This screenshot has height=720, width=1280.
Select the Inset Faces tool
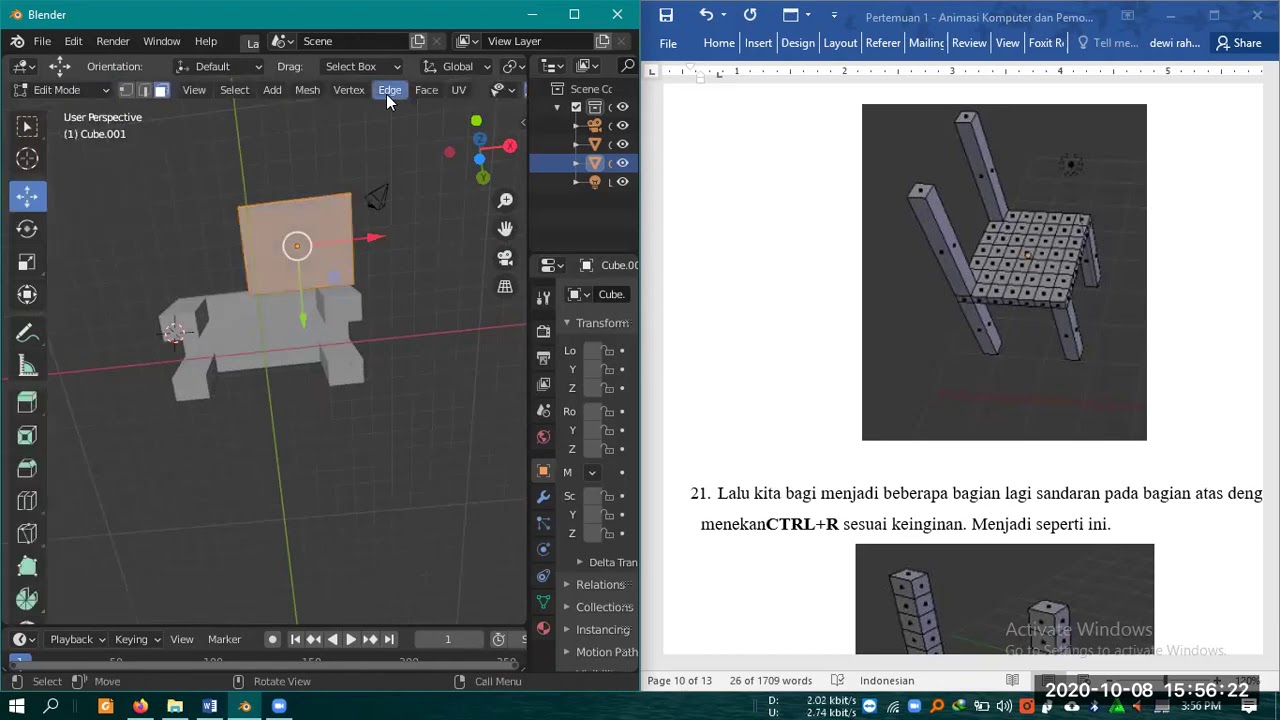point(27,435)
